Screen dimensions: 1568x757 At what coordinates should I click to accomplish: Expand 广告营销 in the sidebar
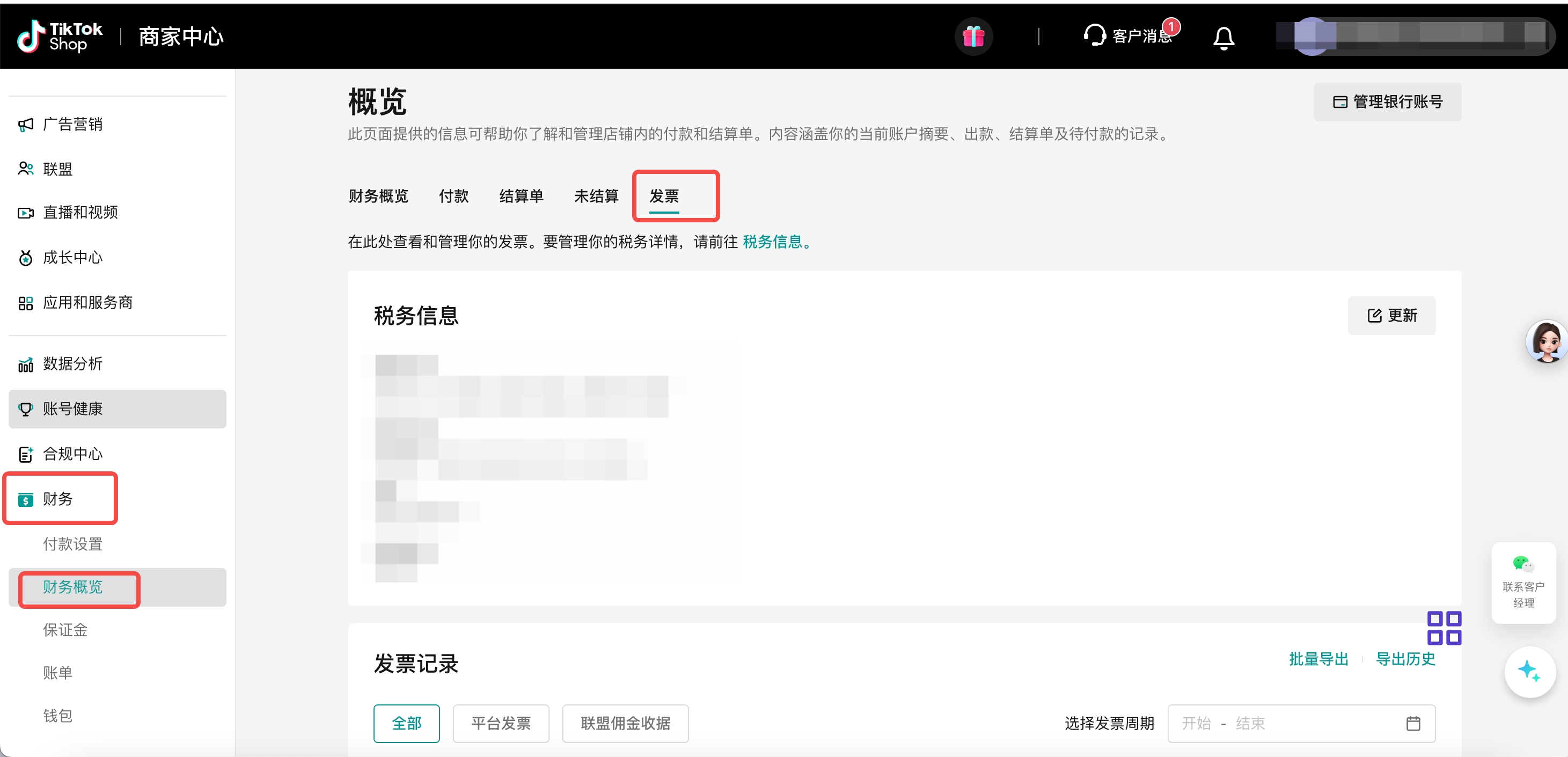(72, 124)
